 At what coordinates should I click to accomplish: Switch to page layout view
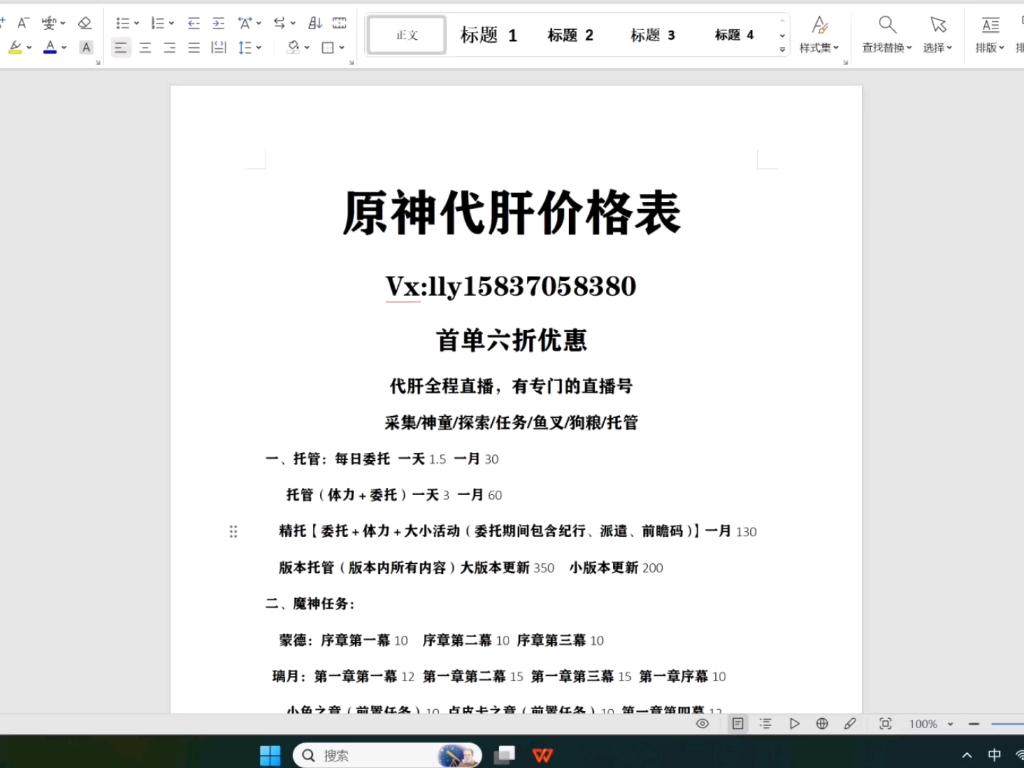tap(737, 724)
